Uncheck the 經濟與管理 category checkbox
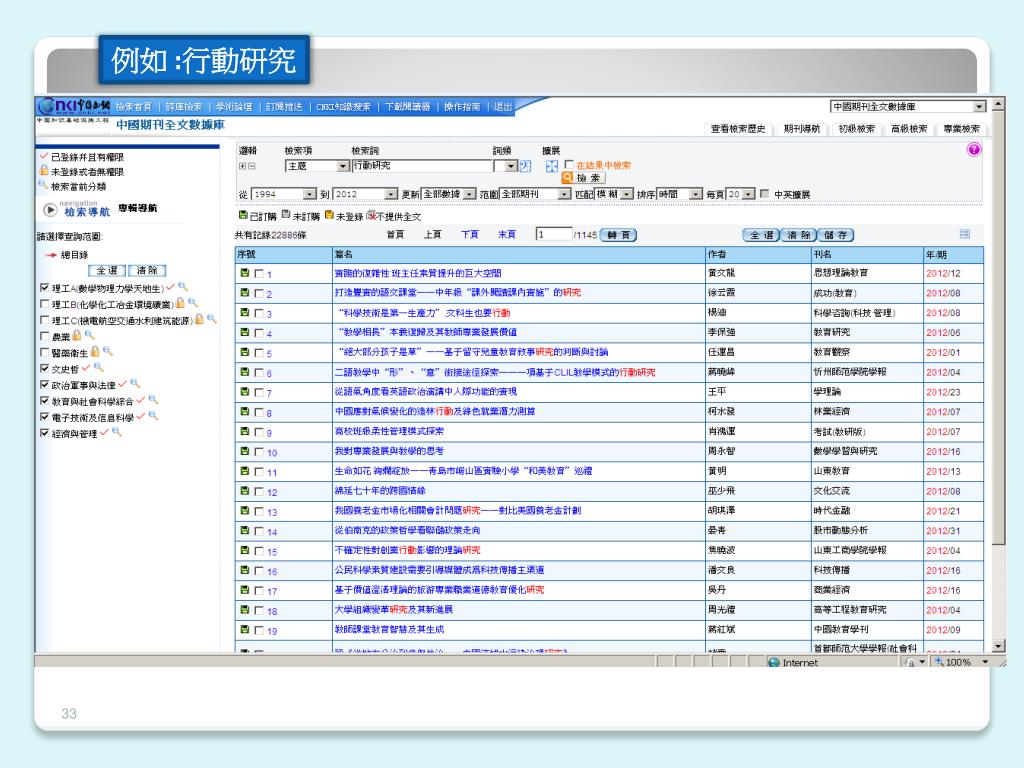Screen dimensions: 1024x768 tap(44, 433)
